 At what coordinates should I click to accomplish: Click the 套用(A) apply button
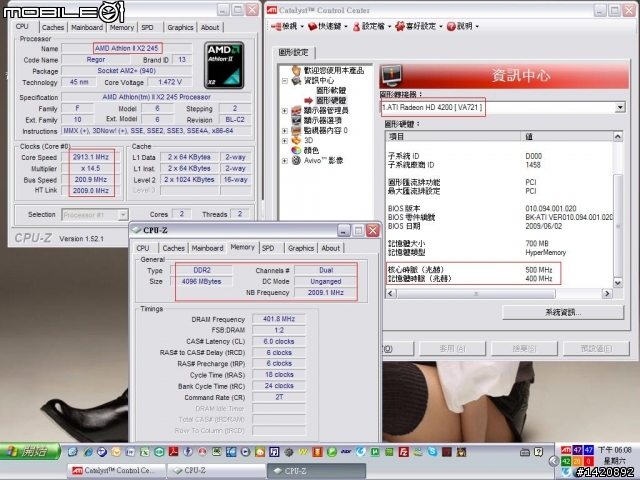coord(452,349)
